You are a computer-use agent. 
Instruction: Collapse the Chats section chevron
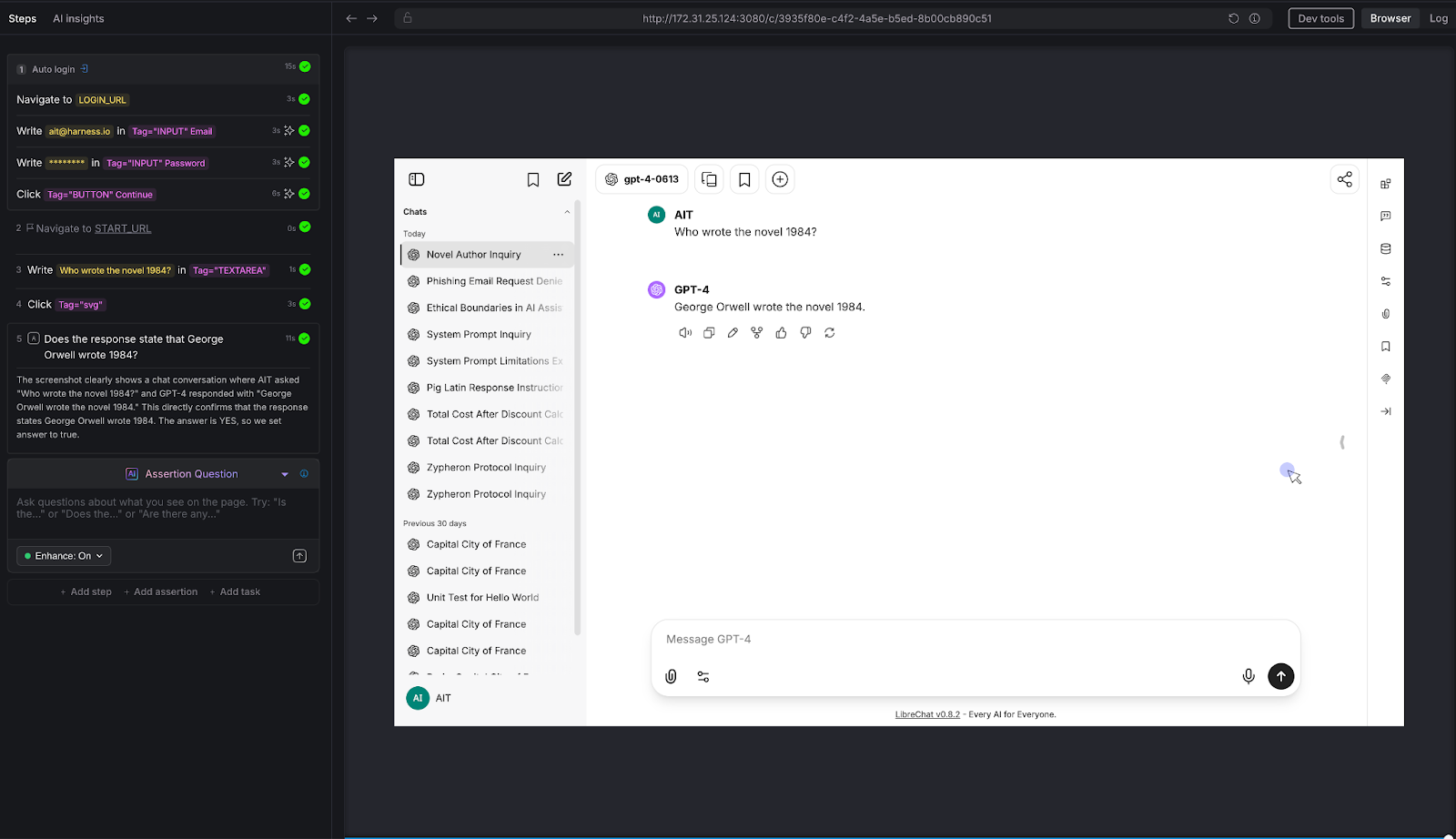tap(567, 212)
